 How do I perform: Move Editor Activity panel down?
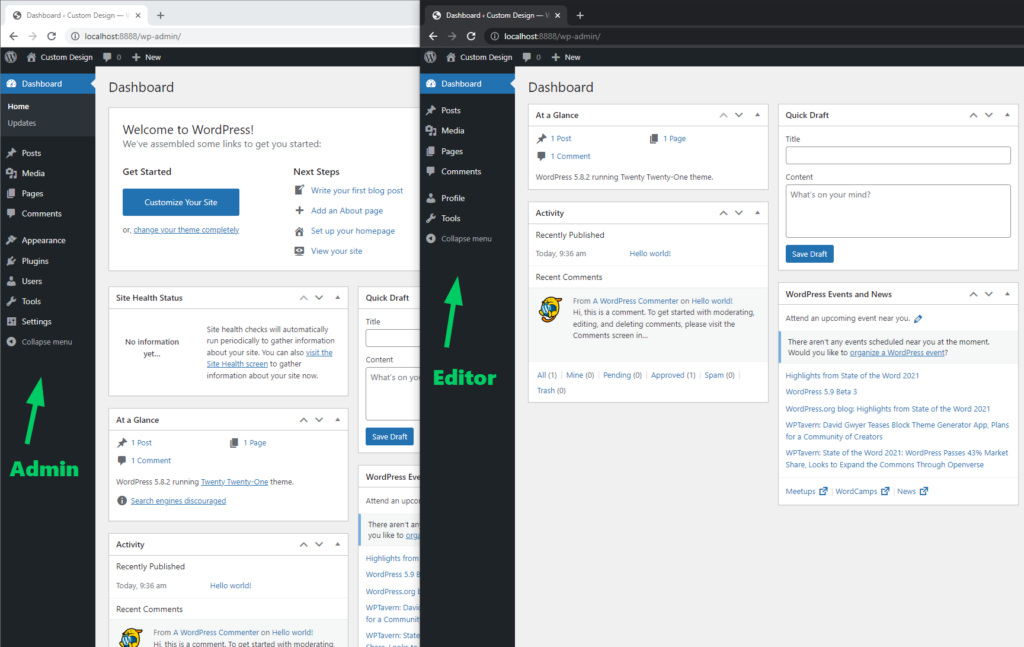(x=739, y=213)
